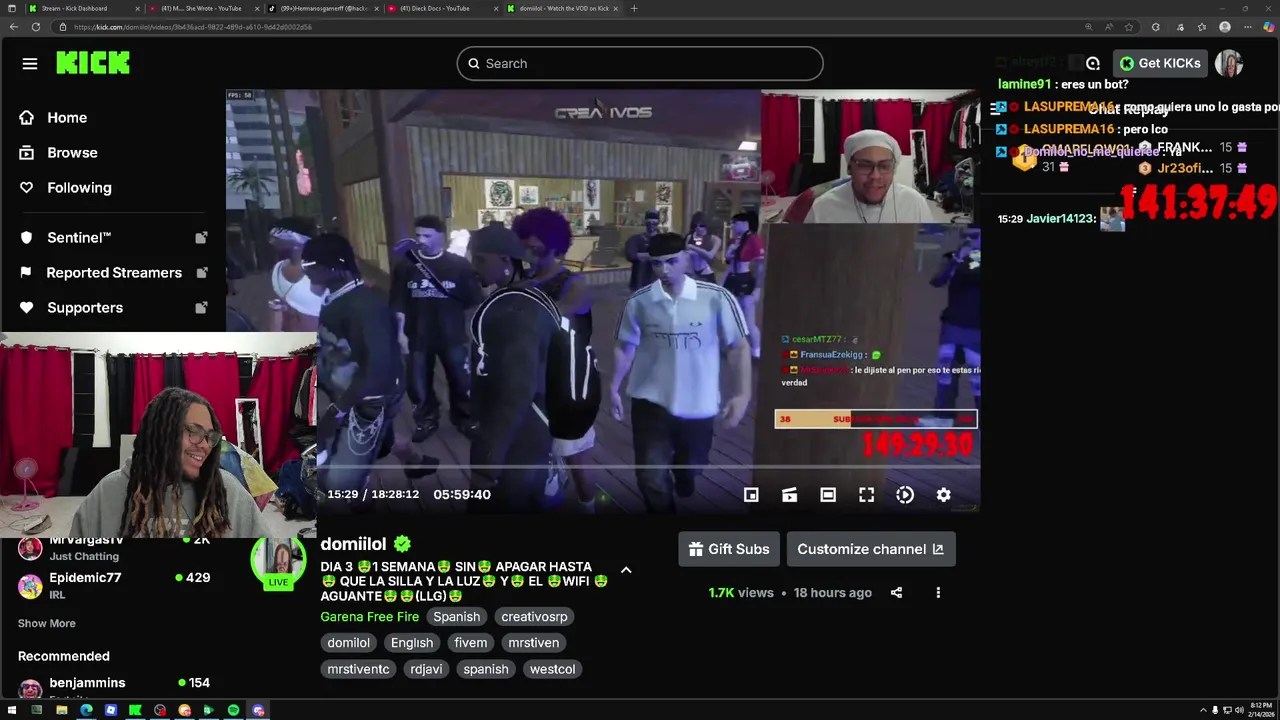Open the Mrvargastv Just Chatting channel
Viewport: 1280px width, 720px height.
click(x=113, y=547)
